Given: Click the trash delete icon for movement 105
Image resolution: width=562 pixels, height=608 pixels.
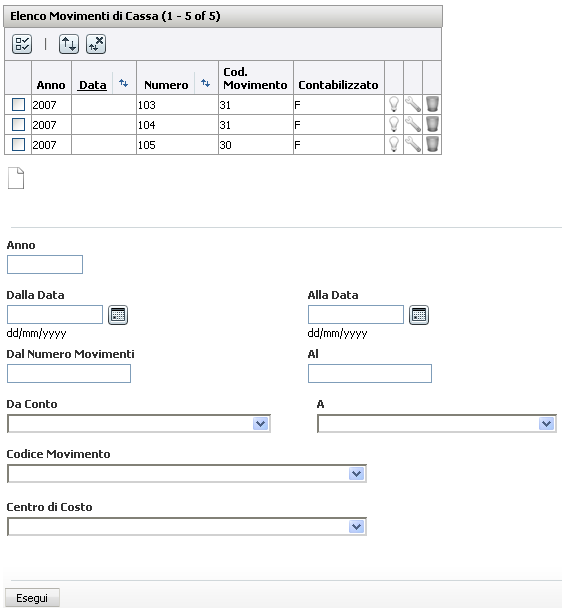Looking at the screenshot, I should click(432, 144).
